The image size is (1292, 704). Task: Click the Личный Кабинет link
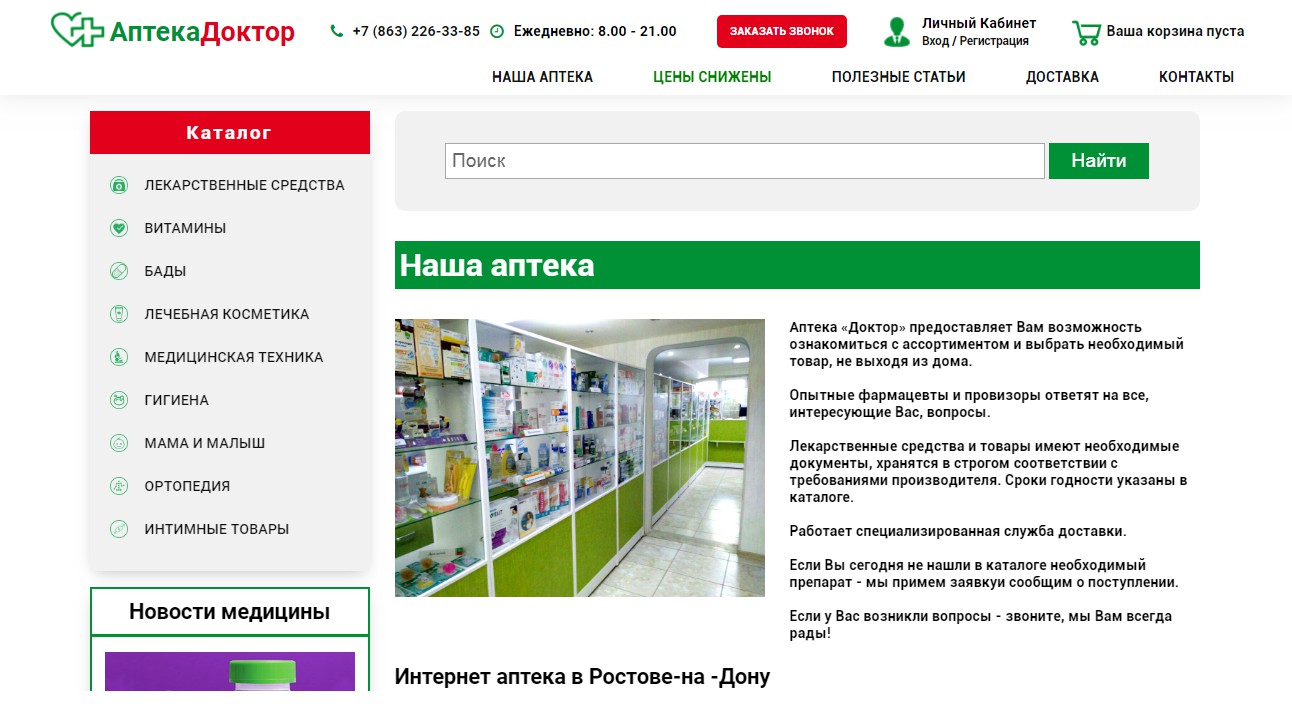coord(979,23)
